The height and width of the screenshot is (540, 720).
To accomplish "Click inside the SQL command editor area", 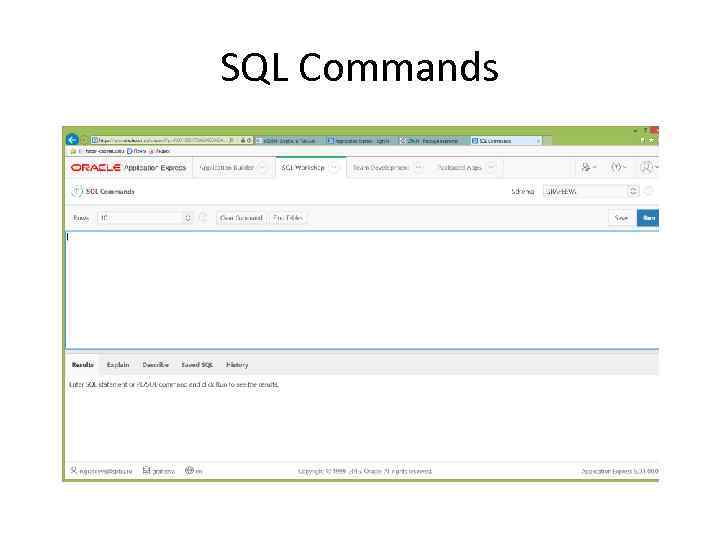I will [x=362, y=290].
